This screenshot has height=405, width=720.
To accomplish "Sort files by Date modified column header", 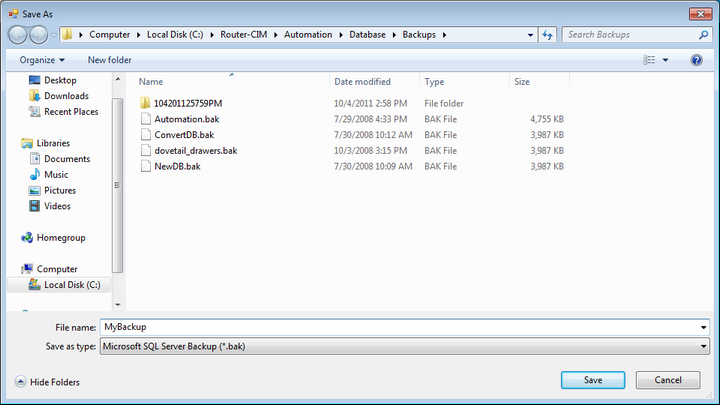I will click(x=362, y=81).
